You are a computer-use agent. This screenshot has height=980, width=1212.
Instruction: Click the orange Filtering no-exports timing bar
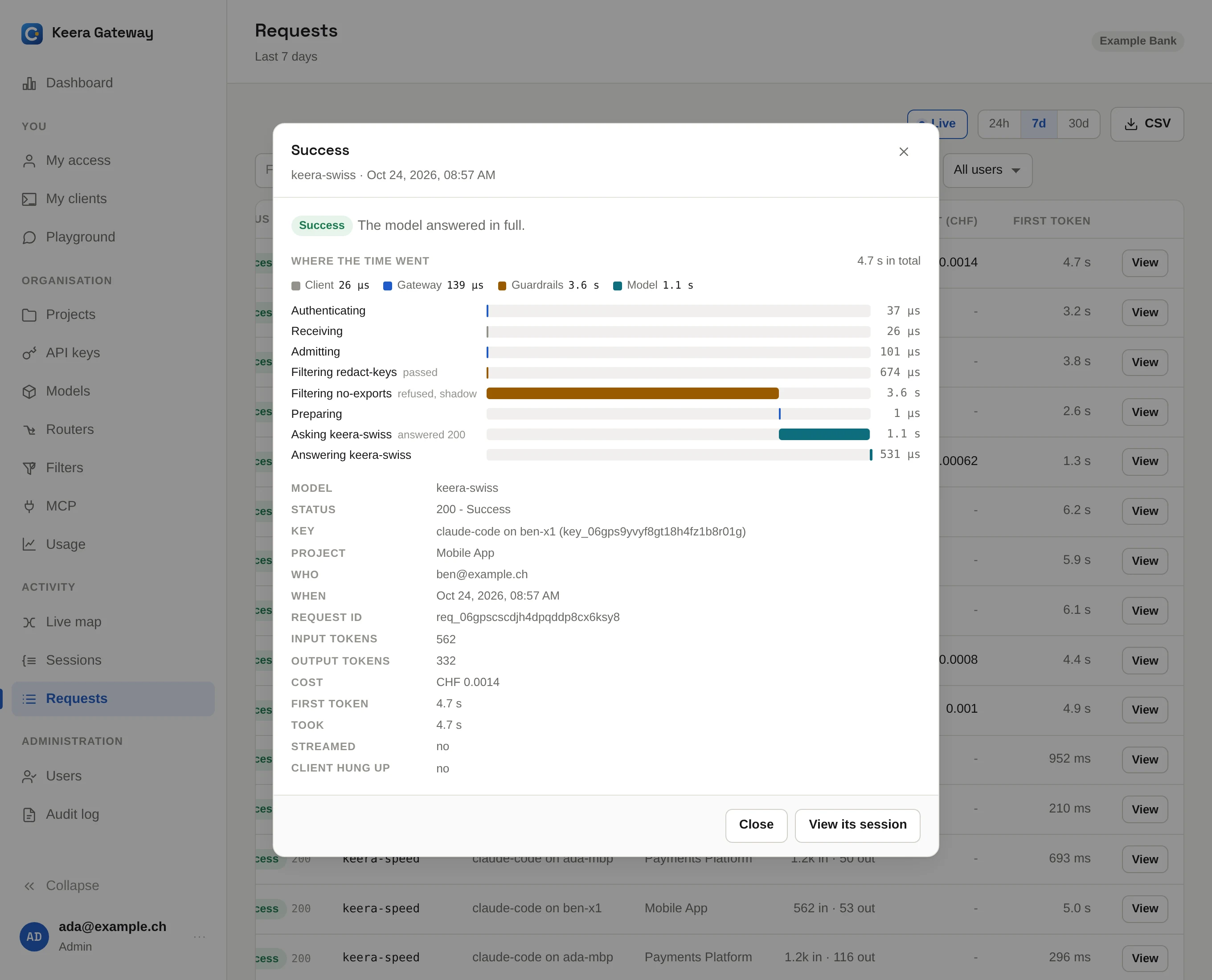click(x=633, y=393)
